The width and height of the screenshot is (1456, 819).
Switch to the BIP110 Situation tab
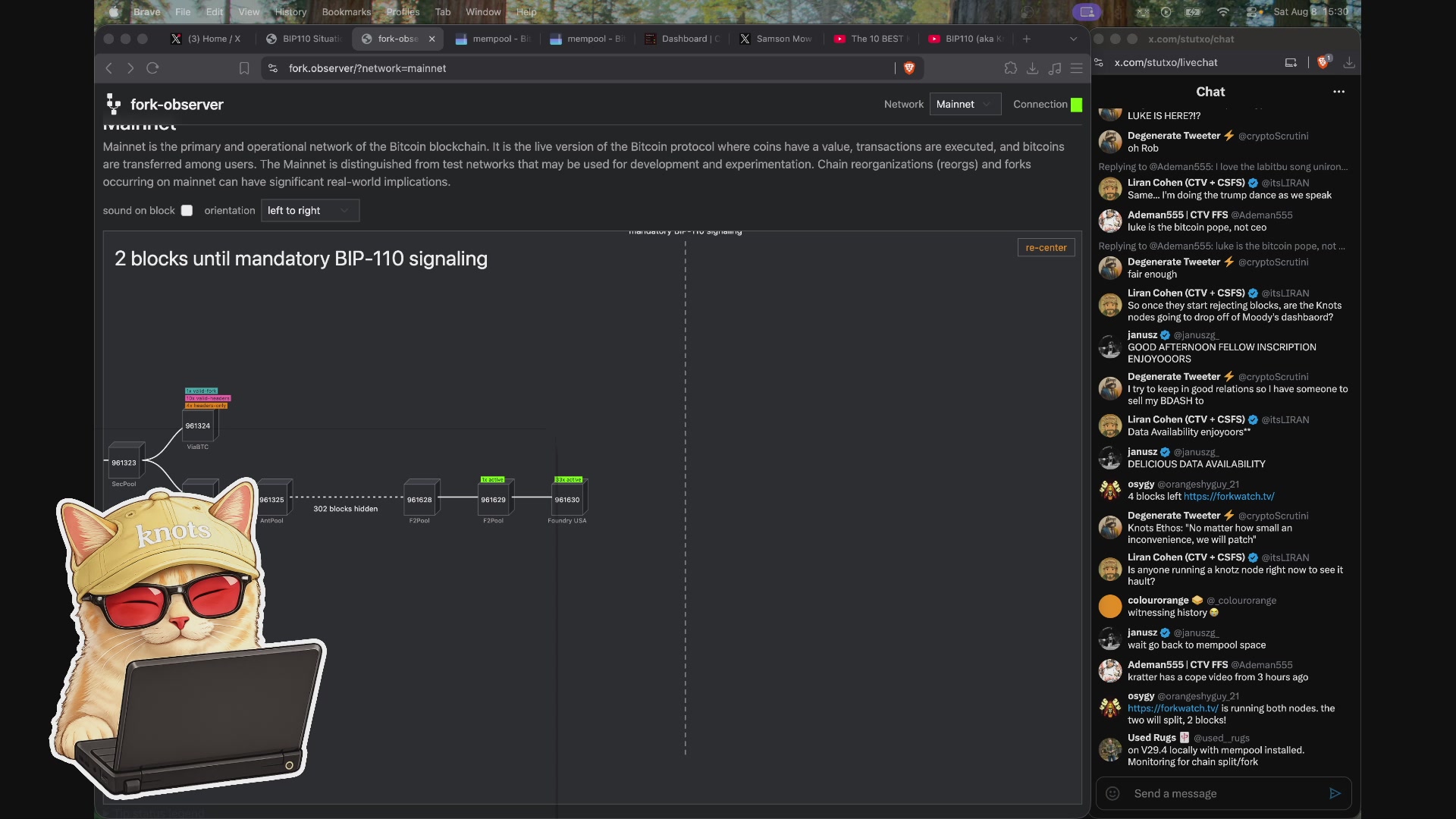[304, 39]
